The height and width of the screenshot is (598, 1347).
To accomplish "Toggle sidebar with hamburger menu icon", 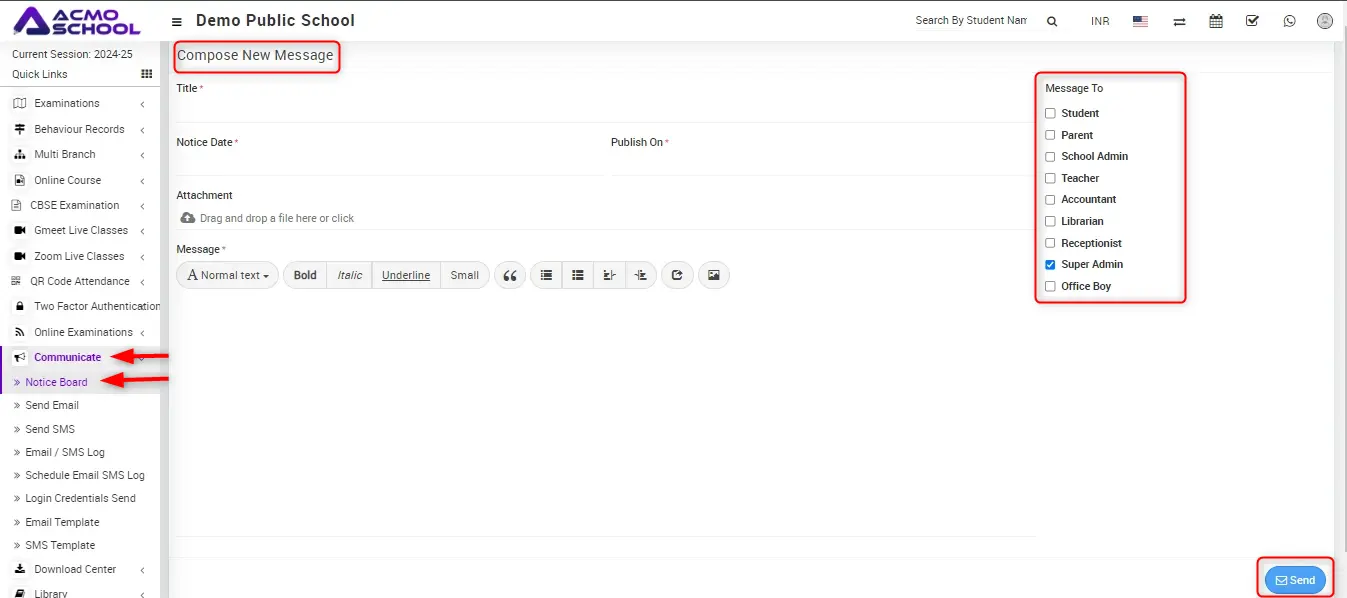I will [x=177, y=21].
